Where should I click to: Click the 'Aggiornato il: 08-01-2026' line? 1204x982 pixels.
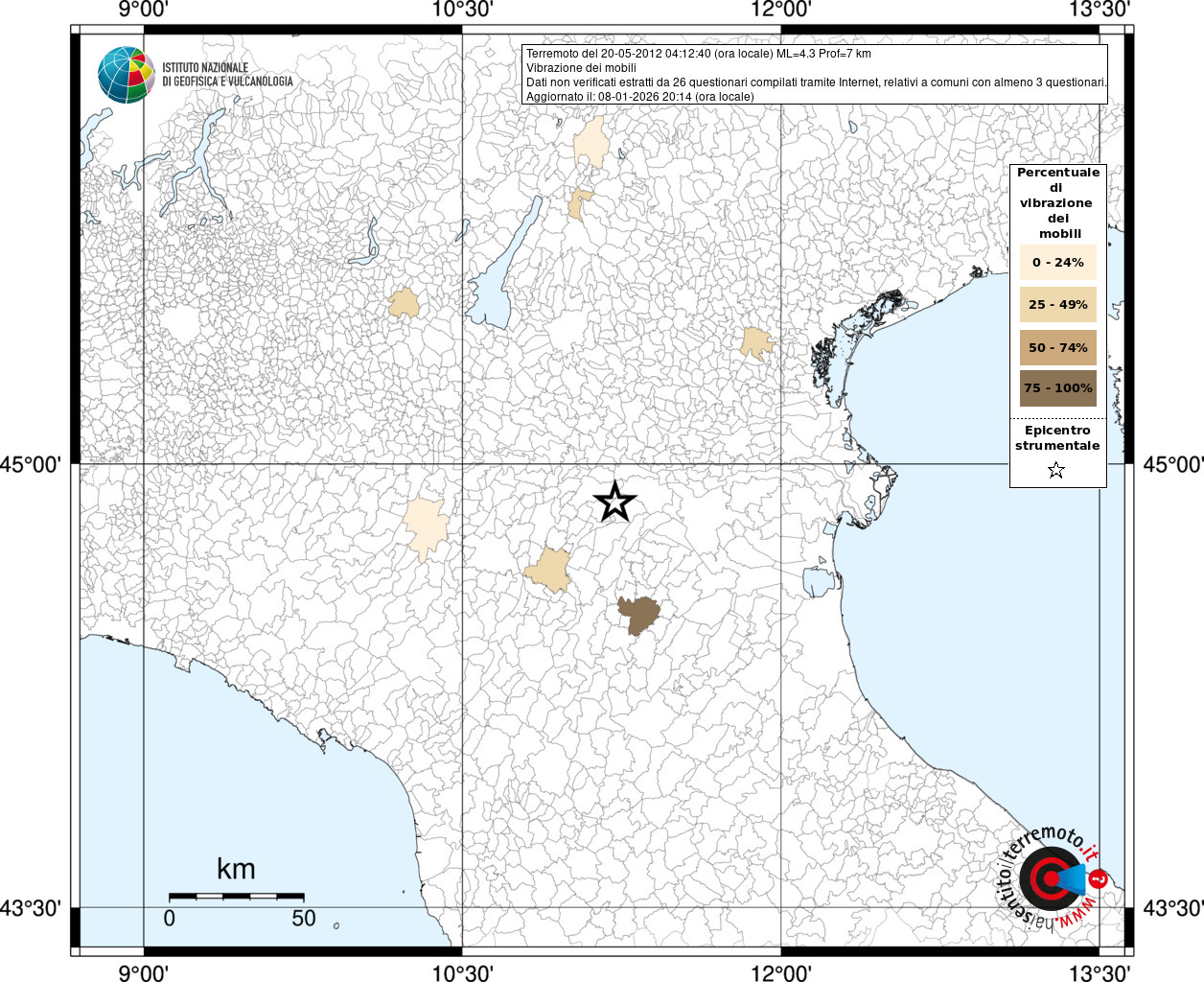click(640, 97)
